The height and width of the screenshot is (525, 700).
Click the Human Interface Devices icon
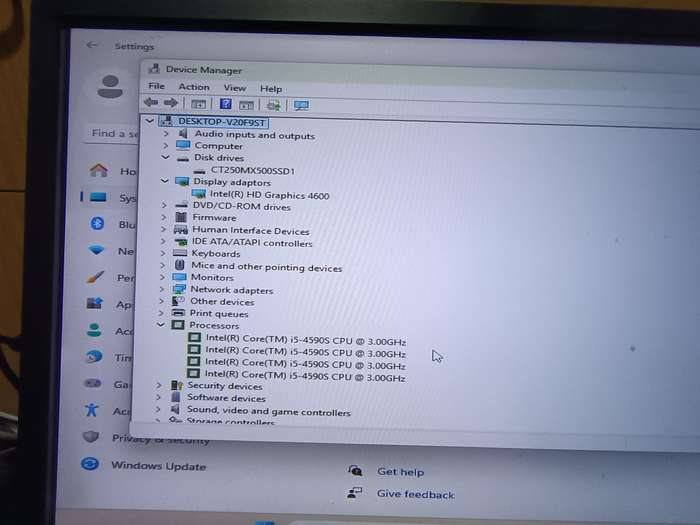pyautogui.click(x=180, y=229)
